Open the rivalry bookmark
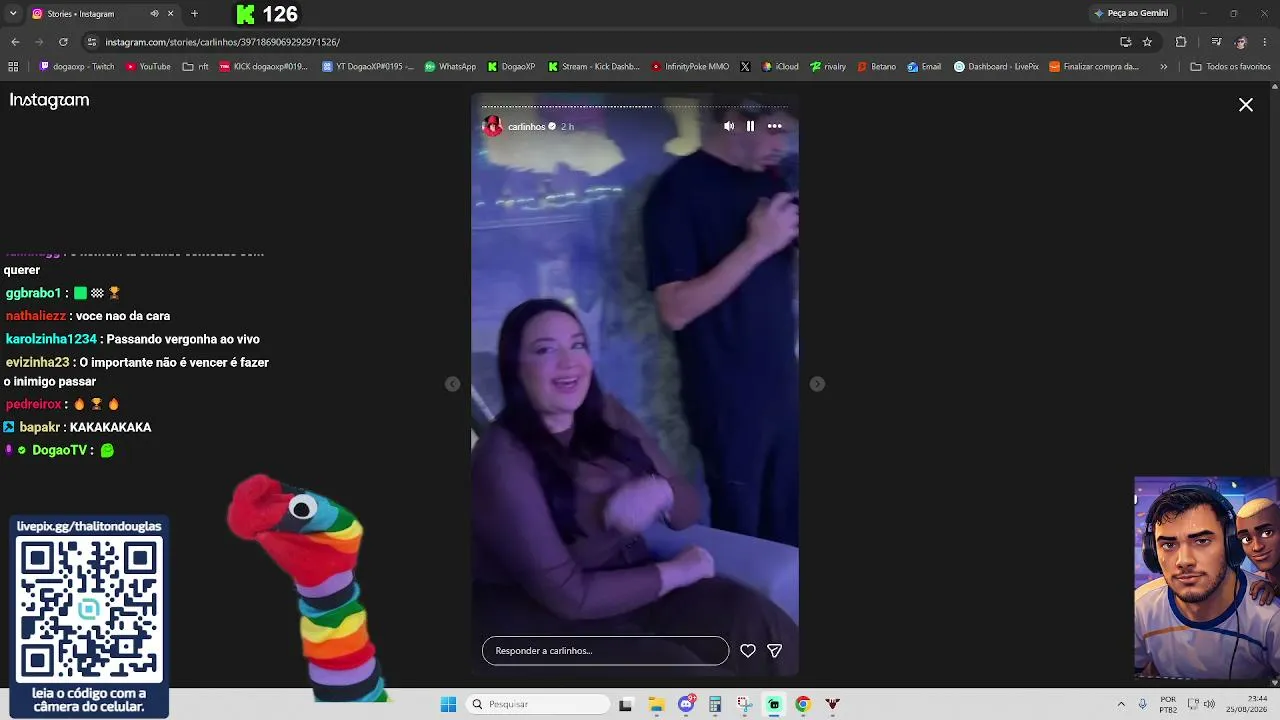The height and width of the screenshot is (720, 1280). [828, 67]
